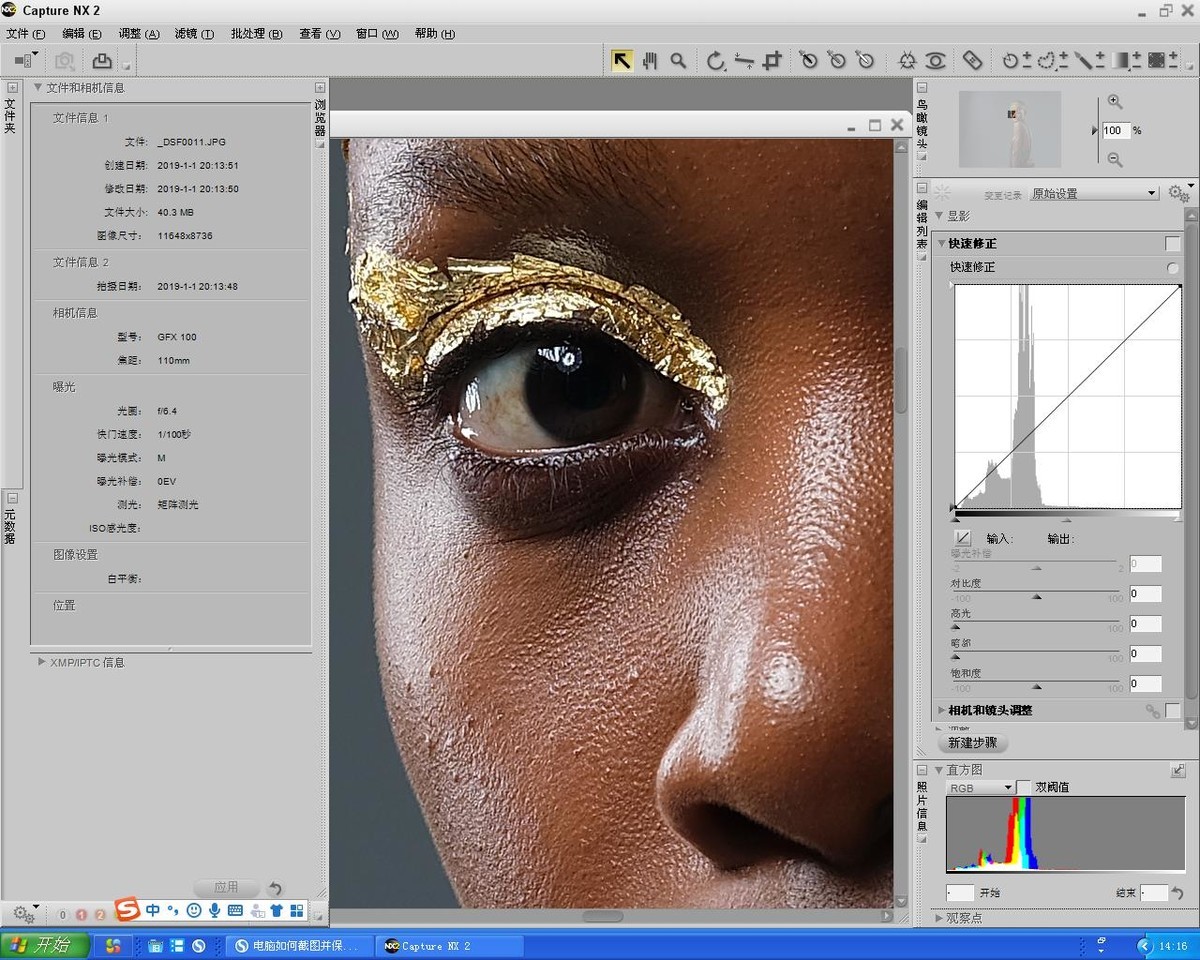Open the RGB channel dropdown
The image size is (1200, 960).
coord(980,787)
